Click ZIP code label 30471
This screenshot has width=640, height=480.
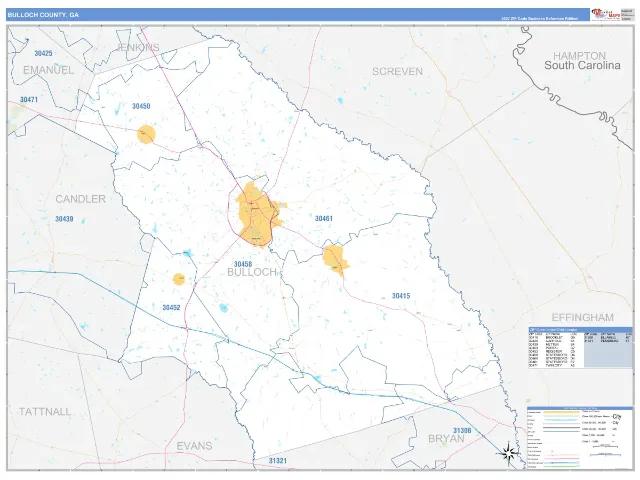[29, 100]
